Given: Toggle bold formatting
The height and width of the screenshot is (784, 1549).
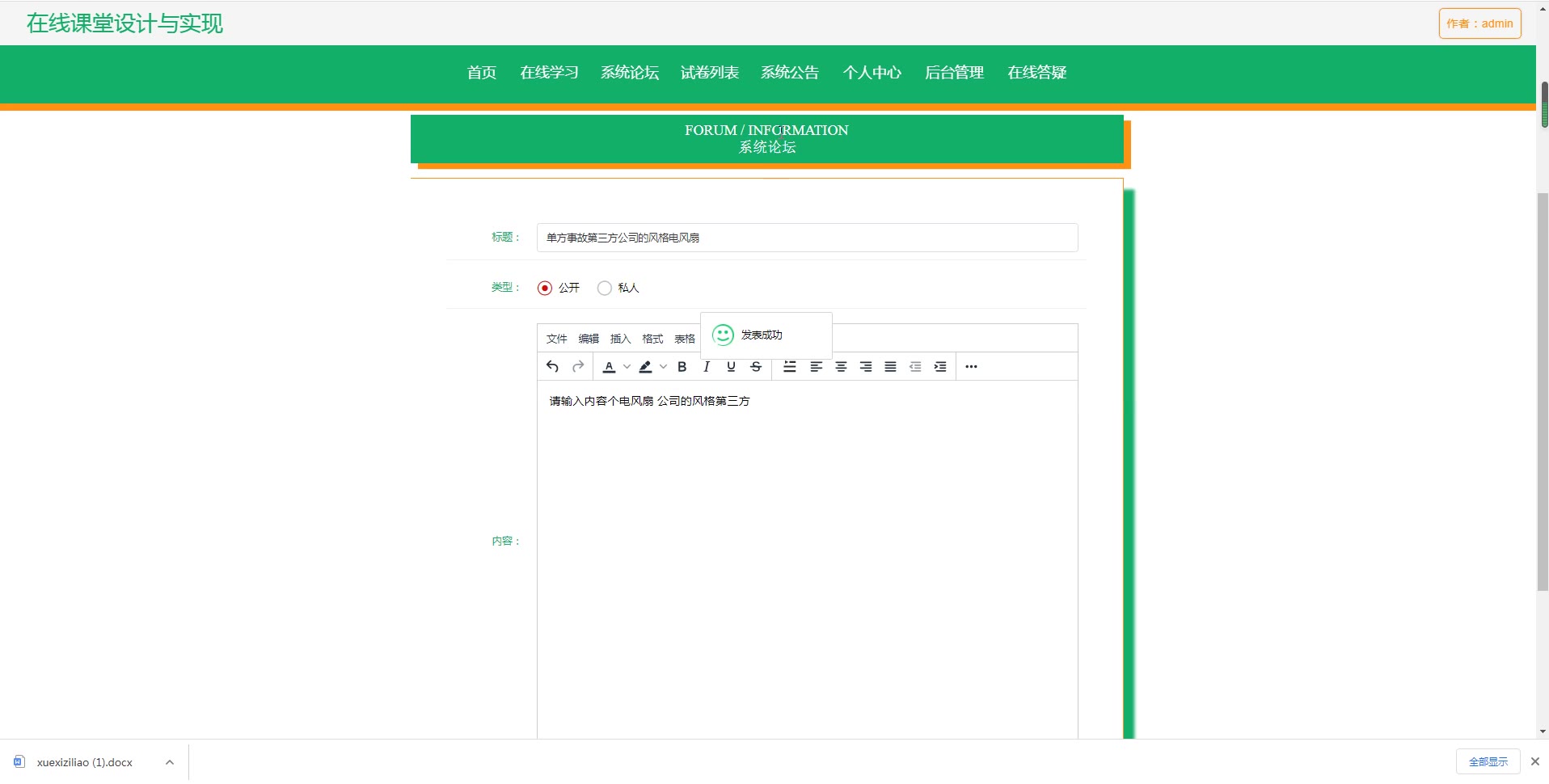Looking at the screenshot, I should click(682, 367).
